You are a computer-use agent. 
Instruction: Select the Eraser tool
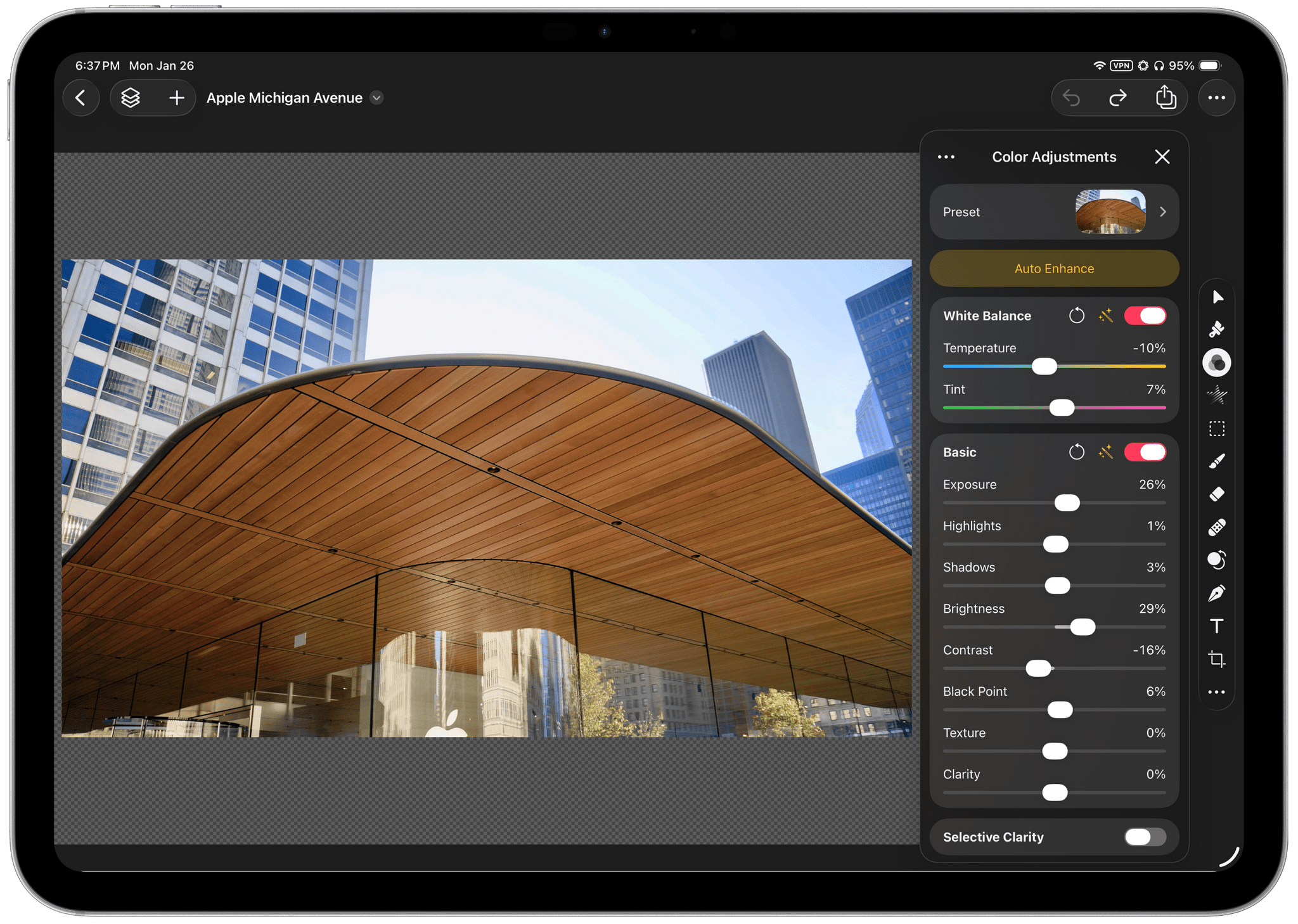[x=1217, y=494]
